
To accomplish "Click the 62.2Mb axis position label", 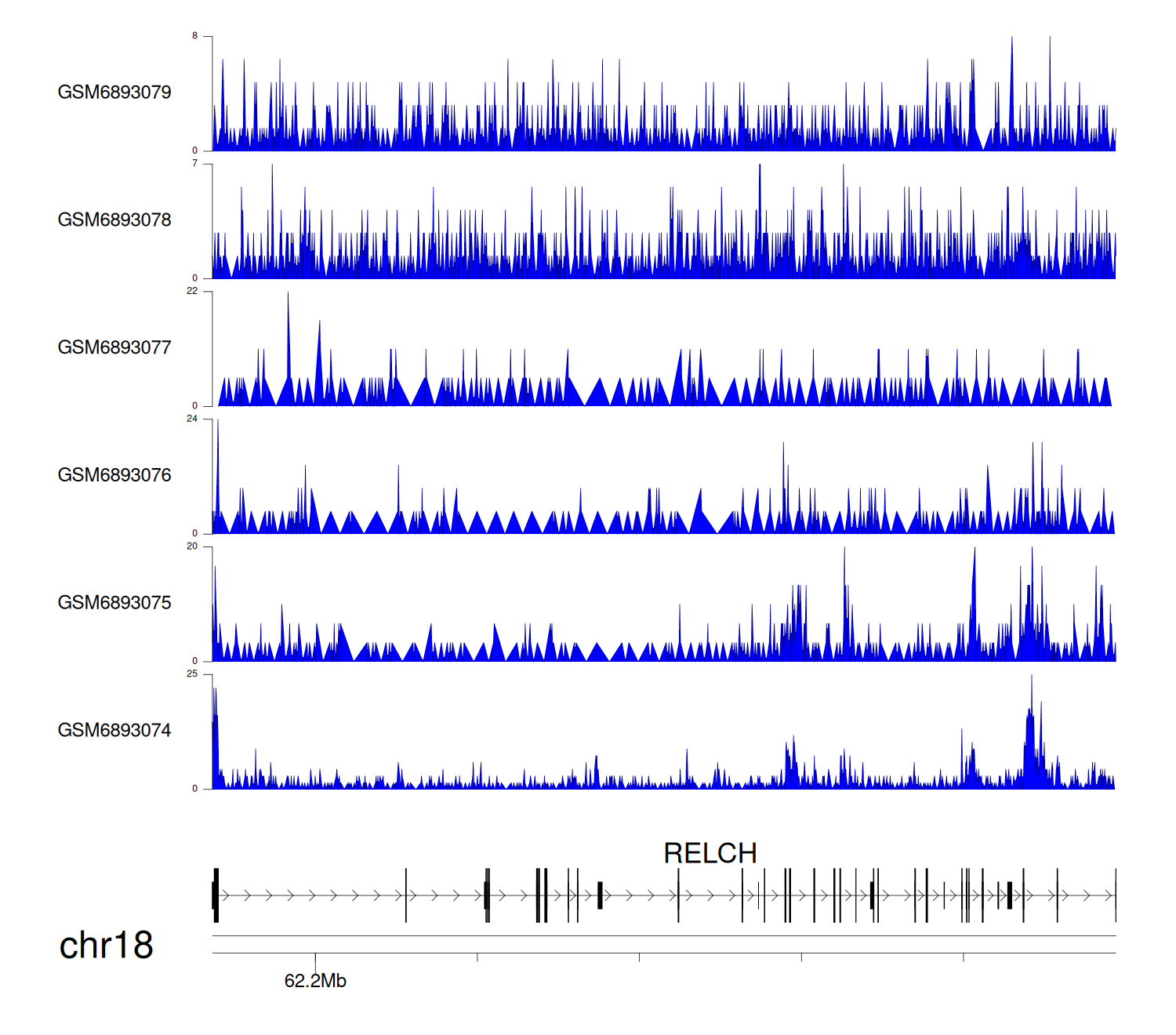I will (315, 981).
